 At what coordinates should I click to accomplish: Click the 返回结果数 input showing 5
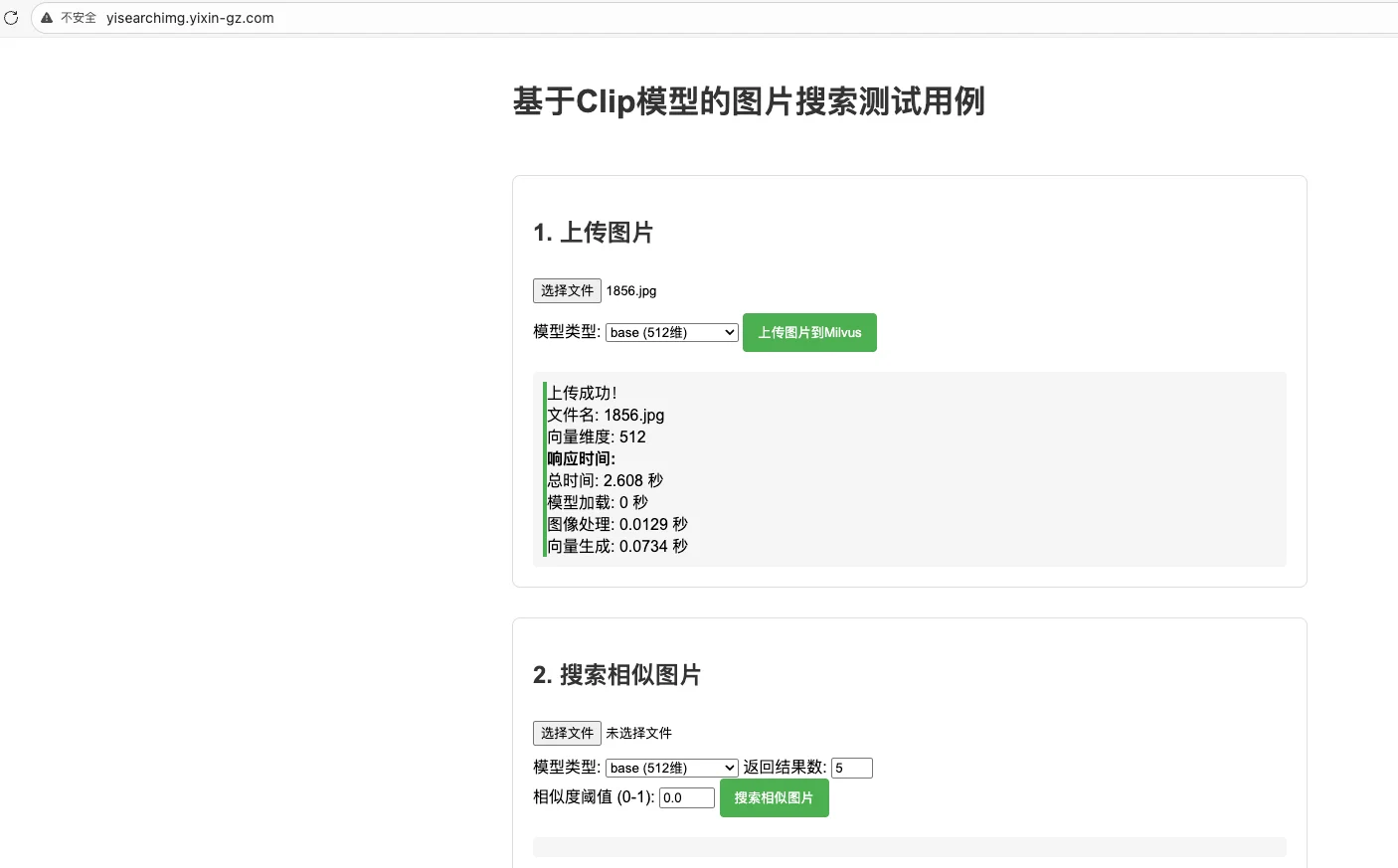tap(852, 768)
